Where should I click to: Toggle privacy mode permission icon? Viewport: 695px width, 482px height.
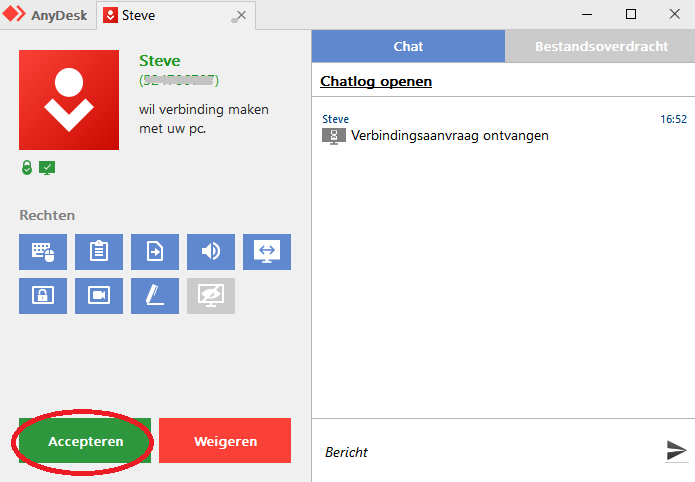[211, 296]
